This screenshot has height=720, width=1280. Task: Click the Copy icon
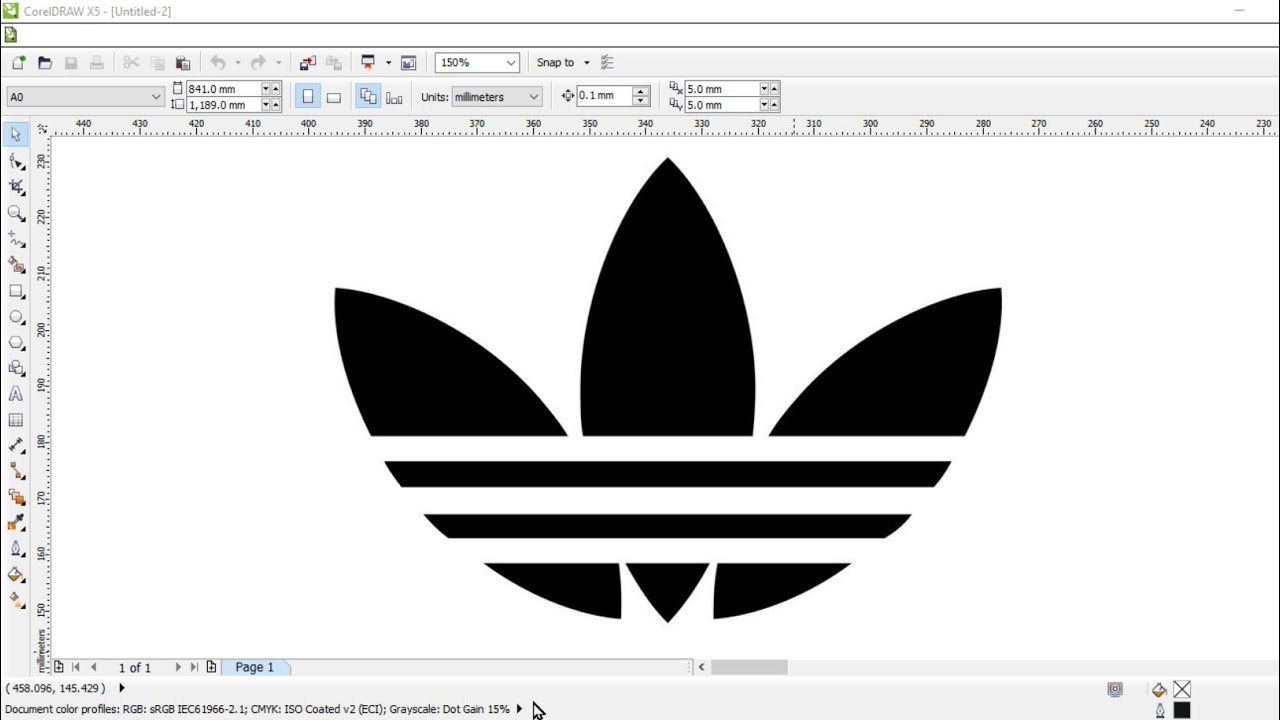[157, 62]
